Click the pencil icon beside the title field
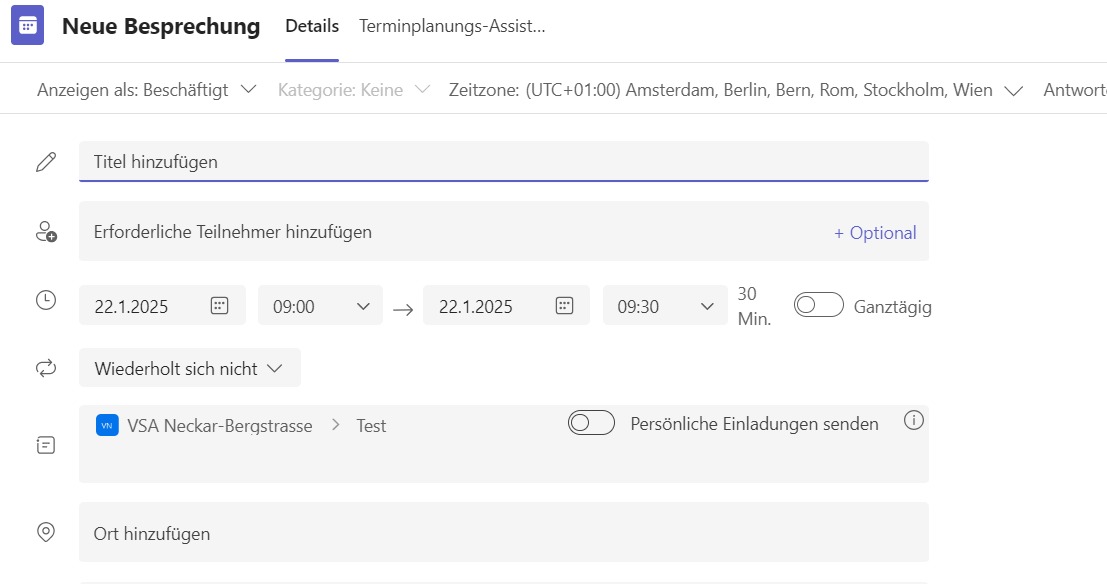 tap(46, 162)
